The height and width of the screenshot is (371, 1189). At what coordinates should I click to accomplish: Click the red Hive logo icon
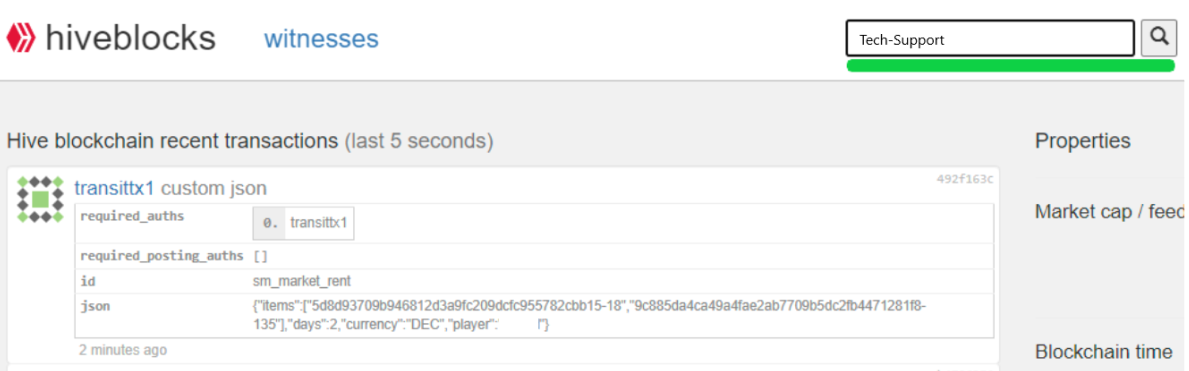point(22,38)
